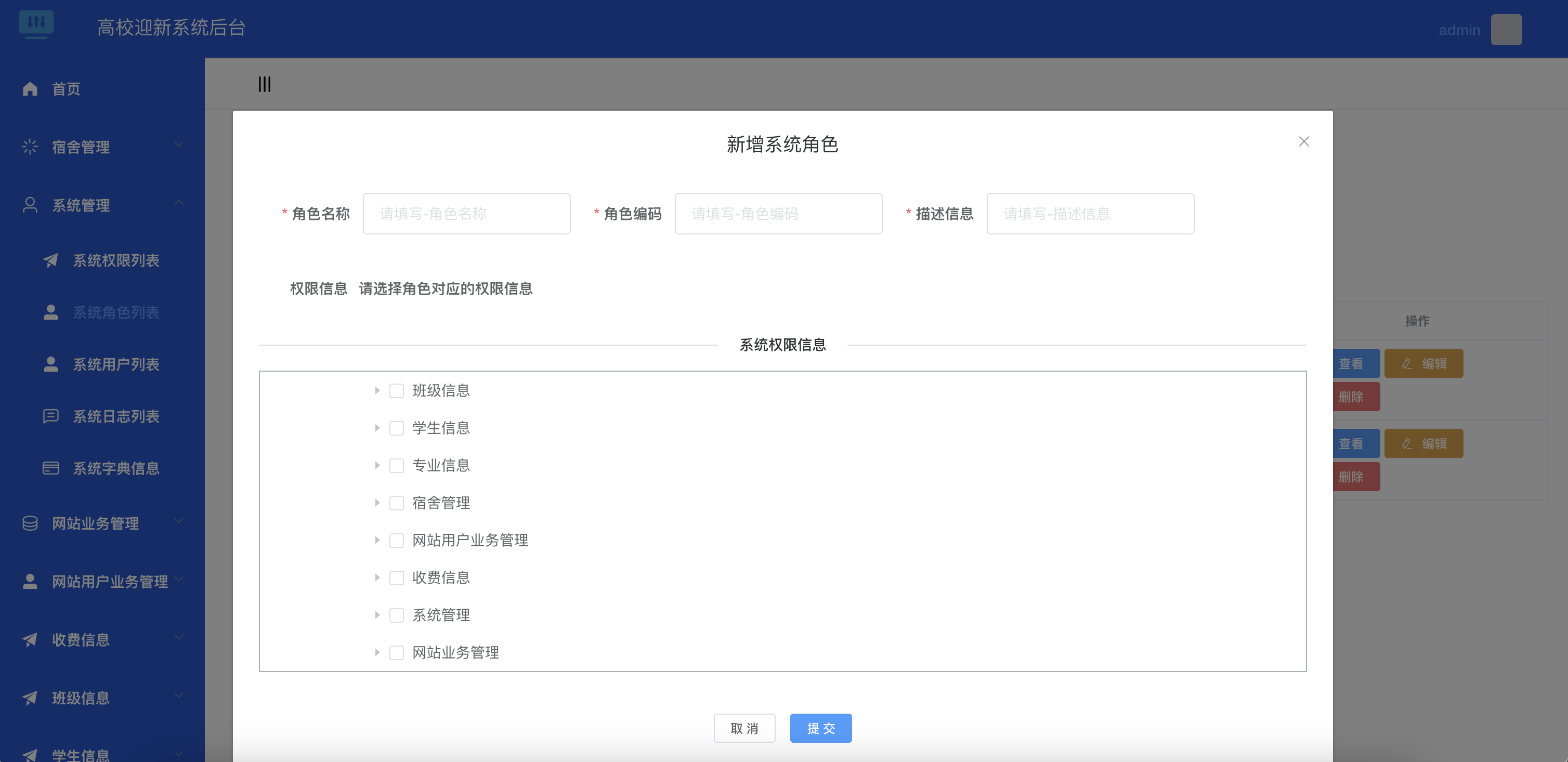The height and width of the screenshot is (762, 1568).
Task: Click person icon beside 系统角色列表
Action: (51, 312)
